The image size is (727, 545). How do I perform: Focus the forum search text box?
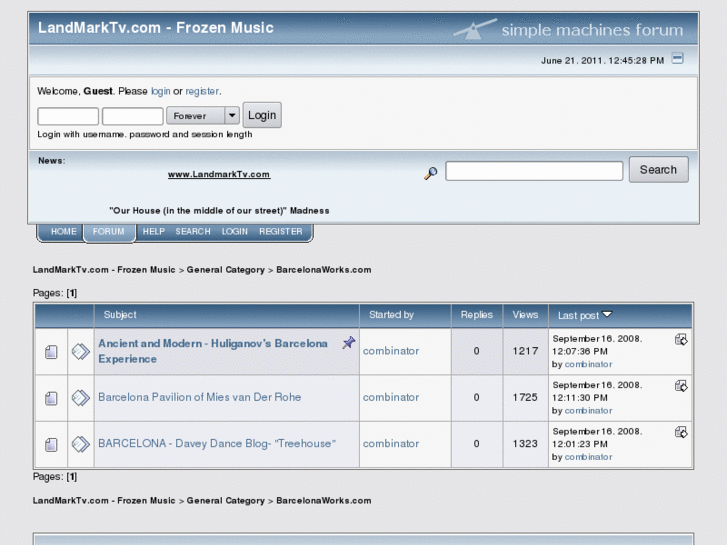coord(534,171)
